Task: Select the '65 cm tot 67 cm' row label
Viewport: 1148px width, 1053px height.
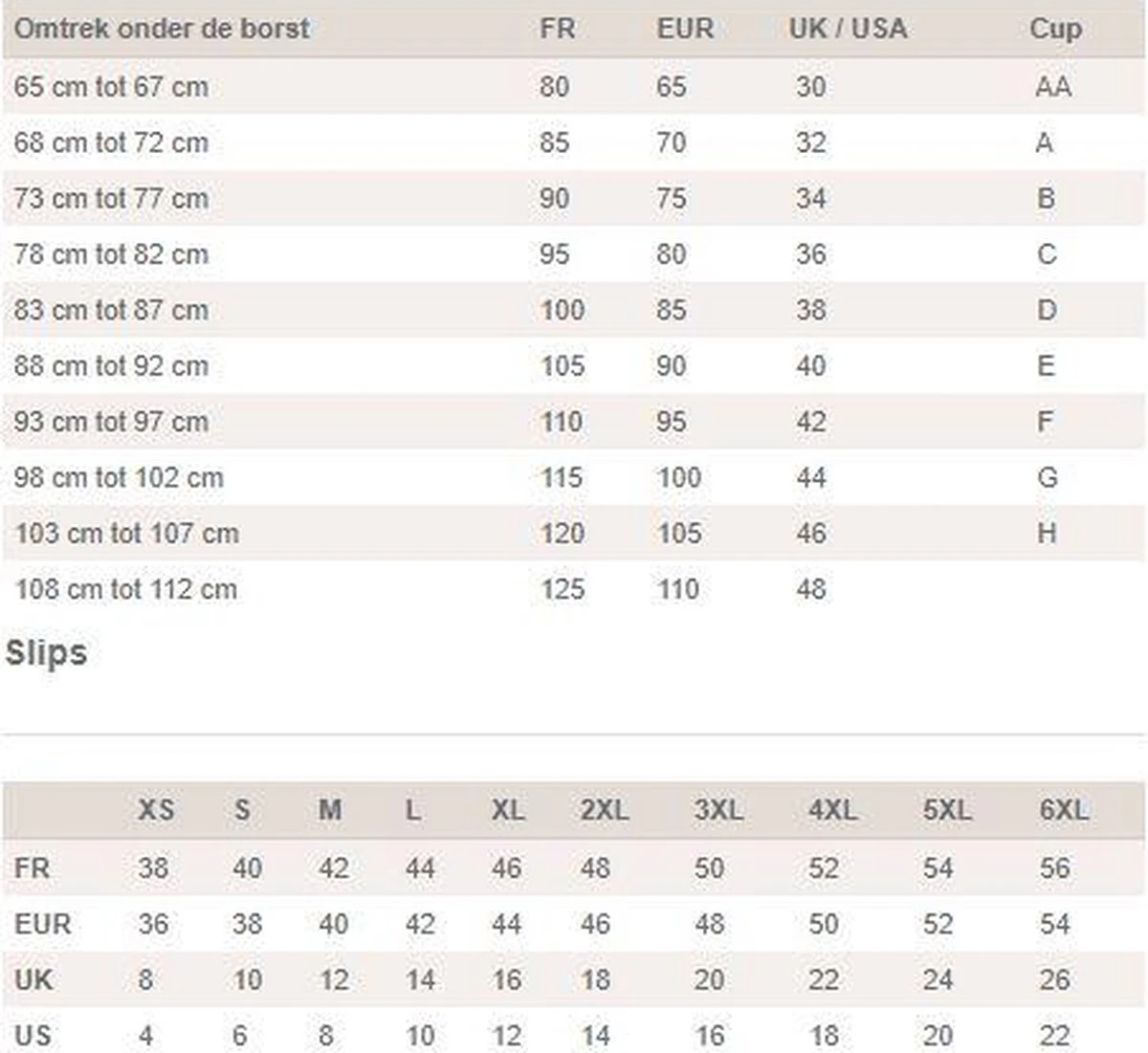Action: coord(111,87)
